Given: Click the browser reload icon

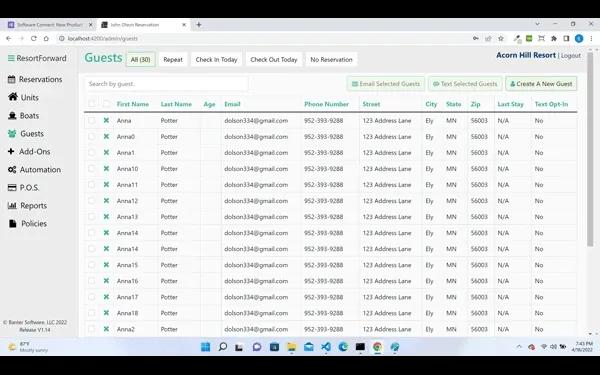Looking at the screenshot, I should (34, 38).
